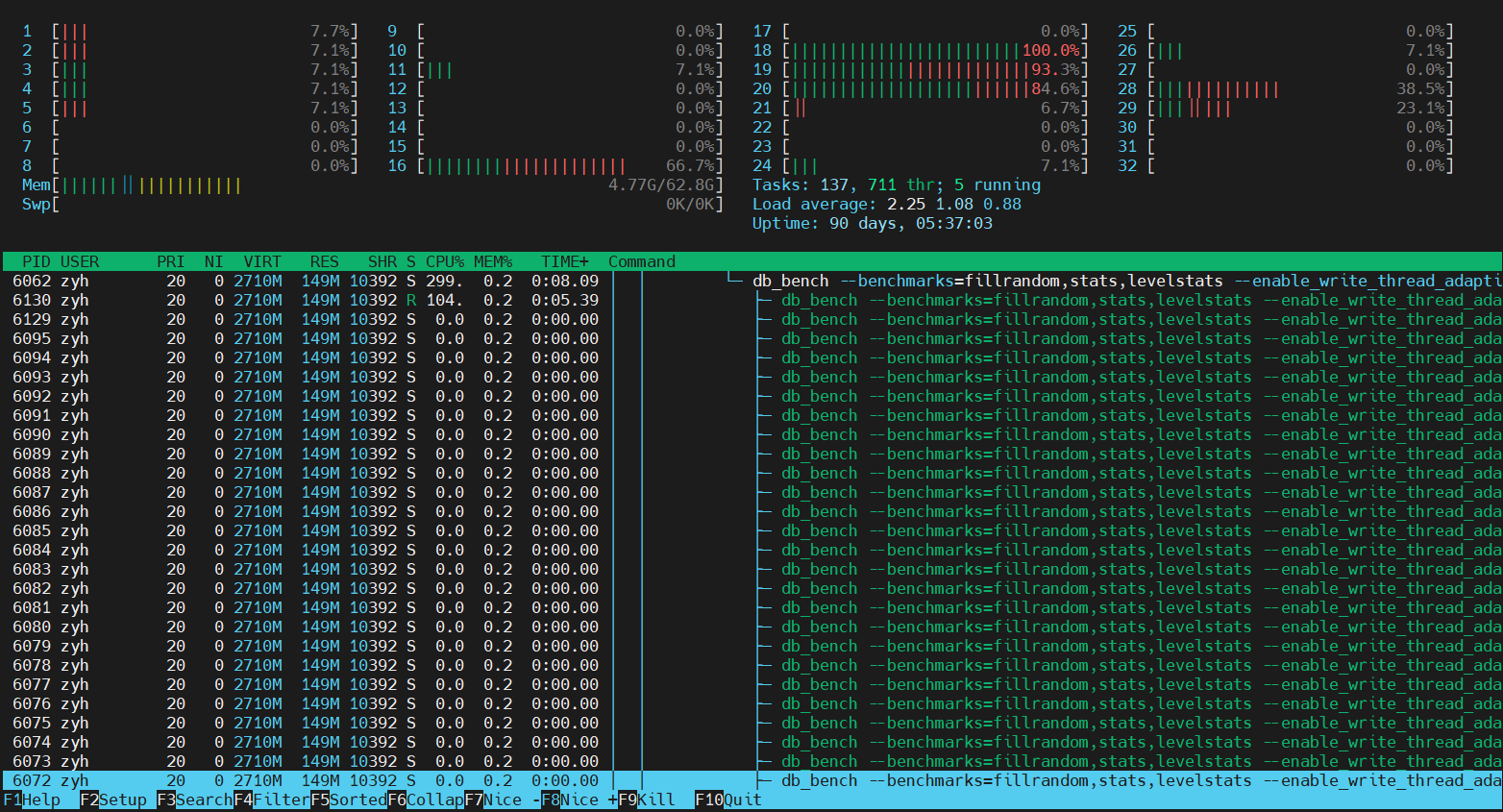Sort processes by the CPU% column
The height and width of the screenshot is (812, 1503).
[x=444, y=260]
